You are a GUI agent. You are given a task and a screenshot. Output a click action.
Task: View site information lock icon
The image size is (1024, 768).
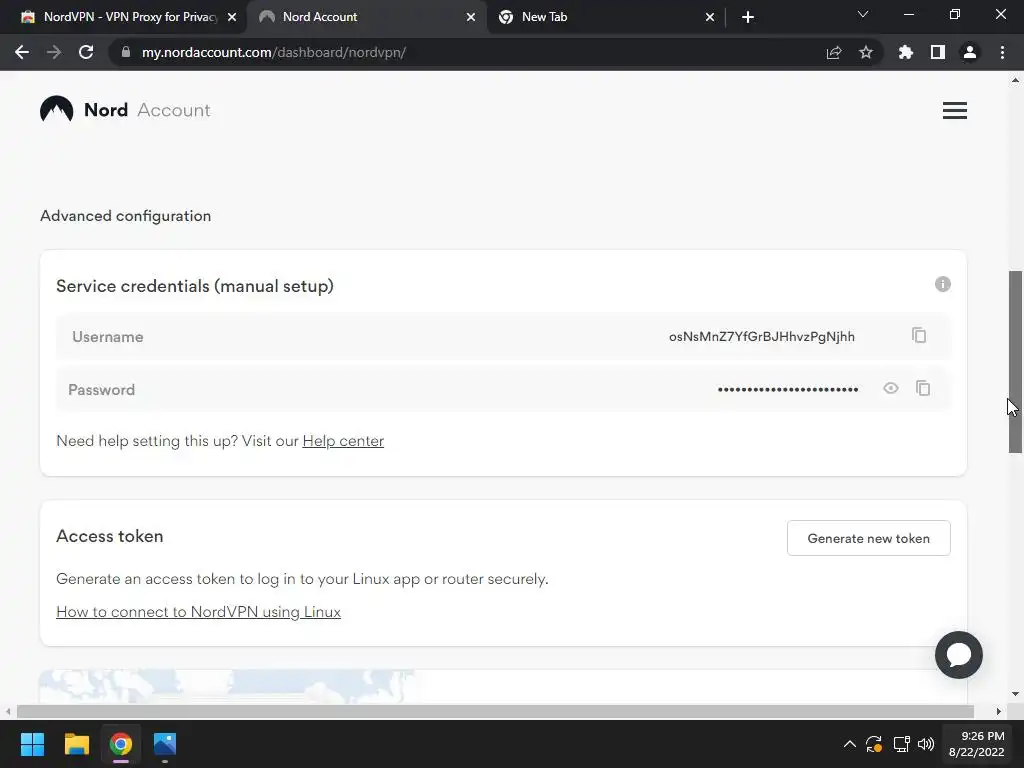(126, 52)
